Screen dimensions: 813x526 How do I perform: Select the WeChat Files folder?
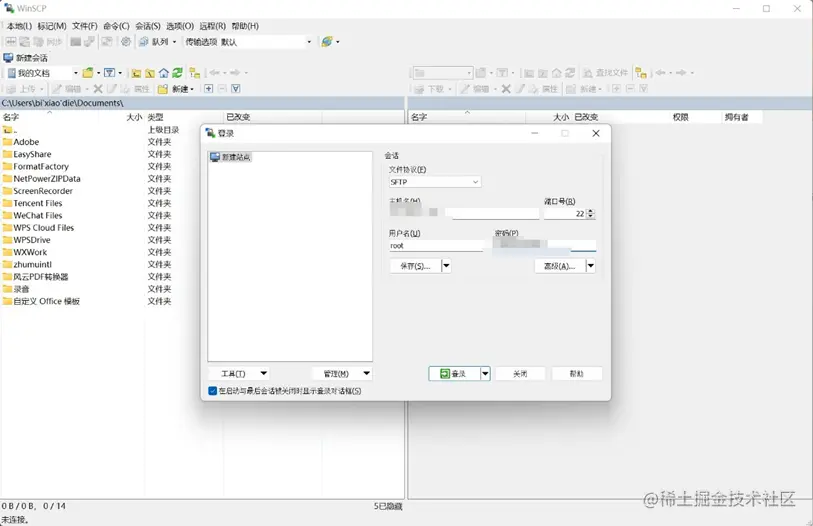click(x=37, y=215)
